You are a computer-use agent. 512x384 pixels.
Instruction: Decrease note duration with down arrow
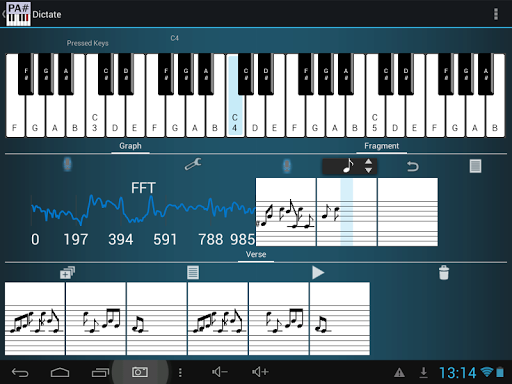point(368,170)
